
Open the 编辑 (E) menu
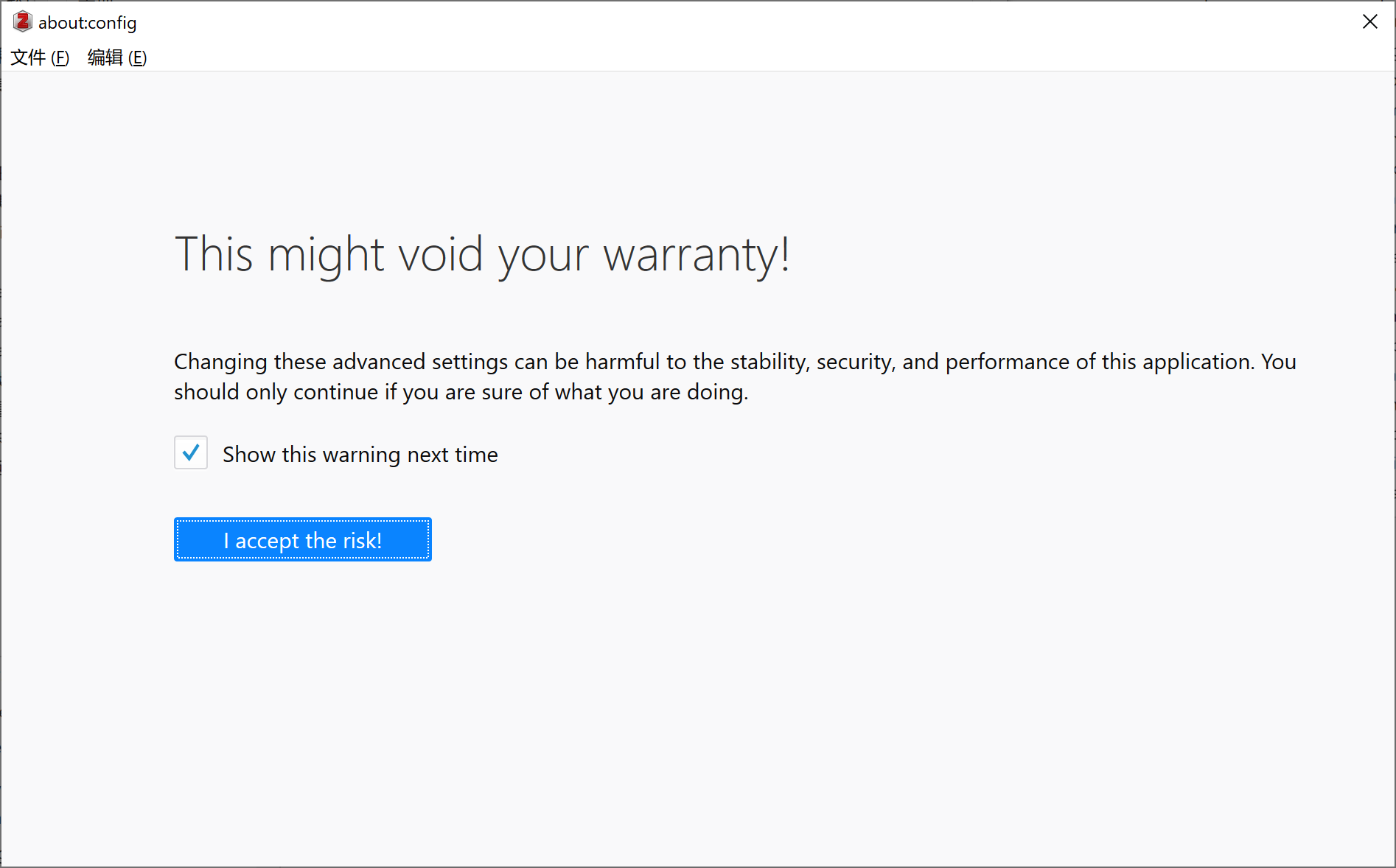point(117,57)
